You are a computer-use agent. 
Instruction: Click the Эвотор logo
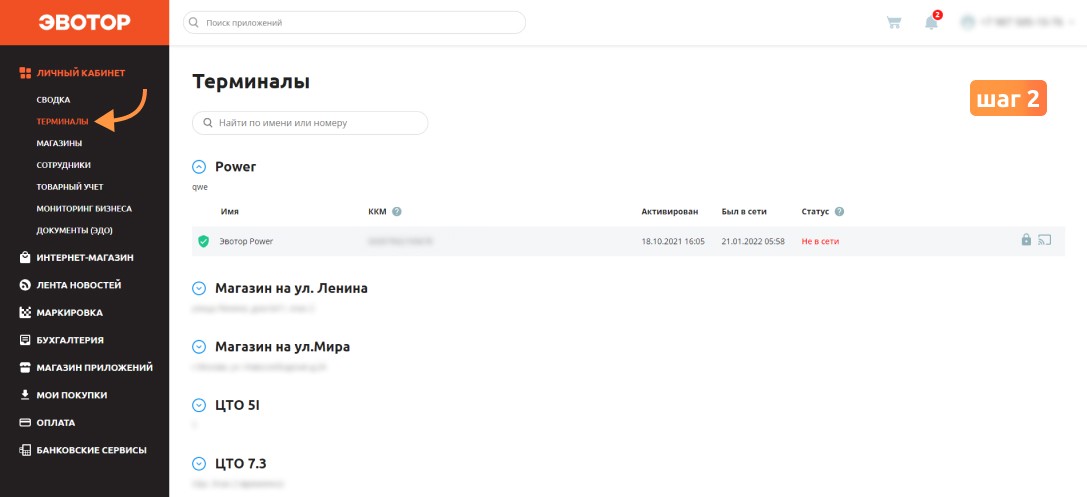(x=85, y=22)
